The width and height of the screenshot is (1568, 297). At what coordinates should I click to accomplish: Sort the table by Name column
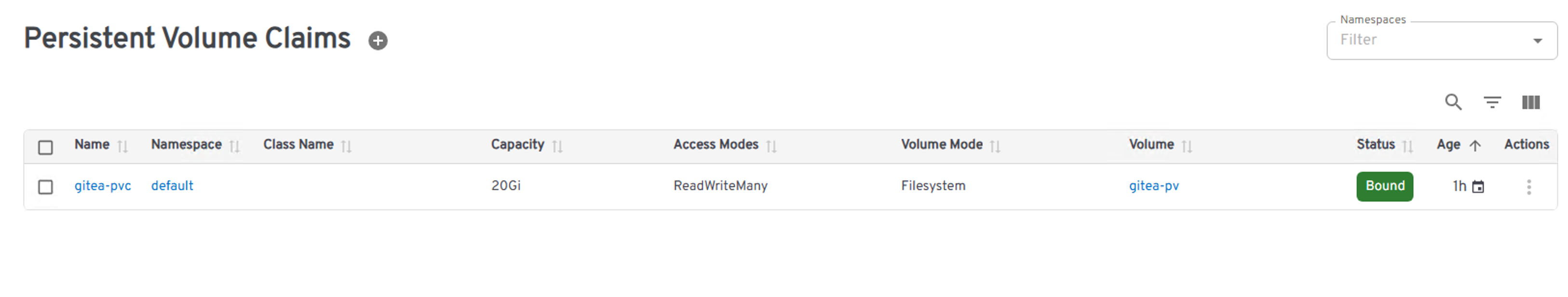[x=92, y=145]
